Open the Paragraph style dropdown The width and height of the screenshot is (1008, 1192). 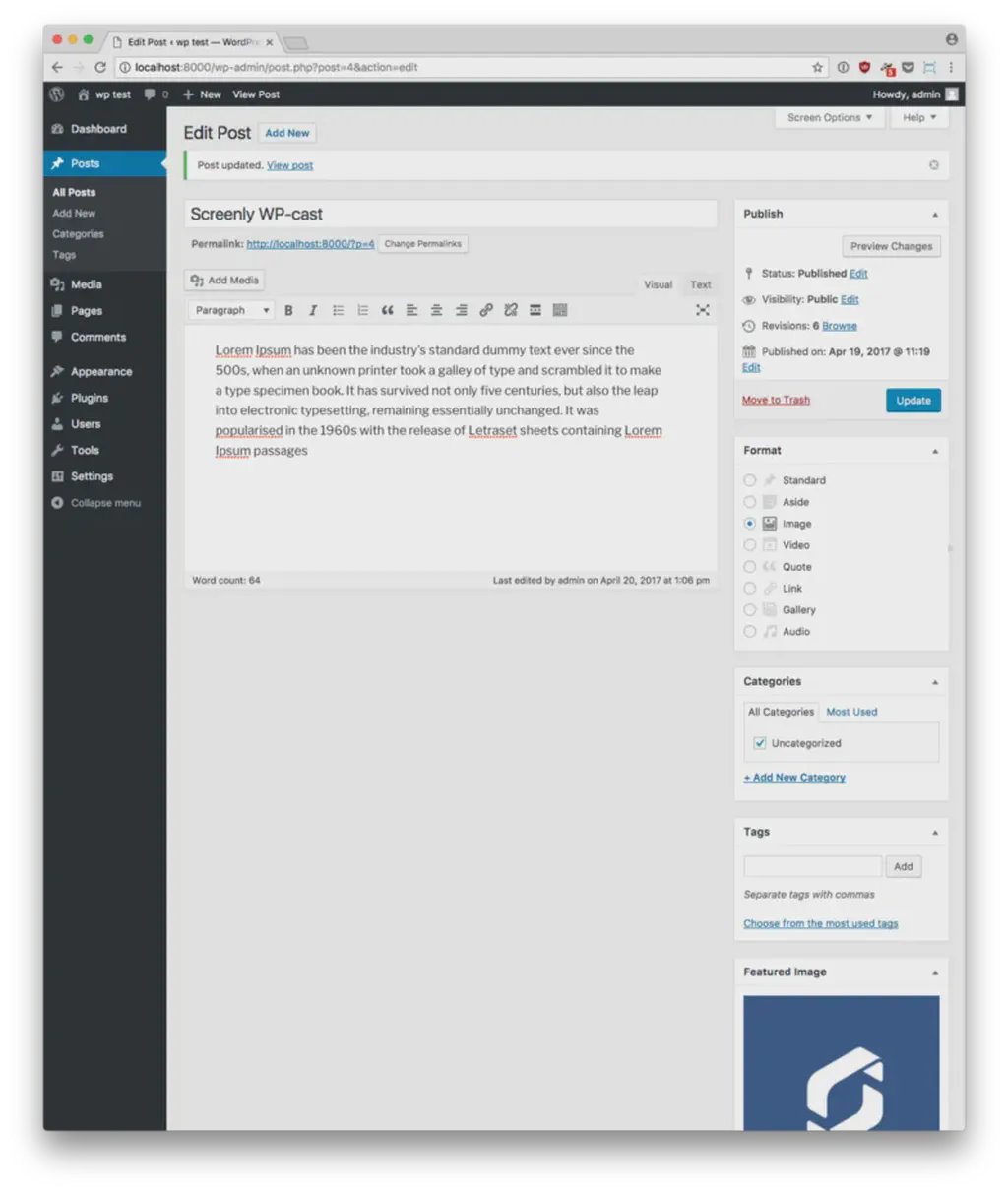point(230,310)
